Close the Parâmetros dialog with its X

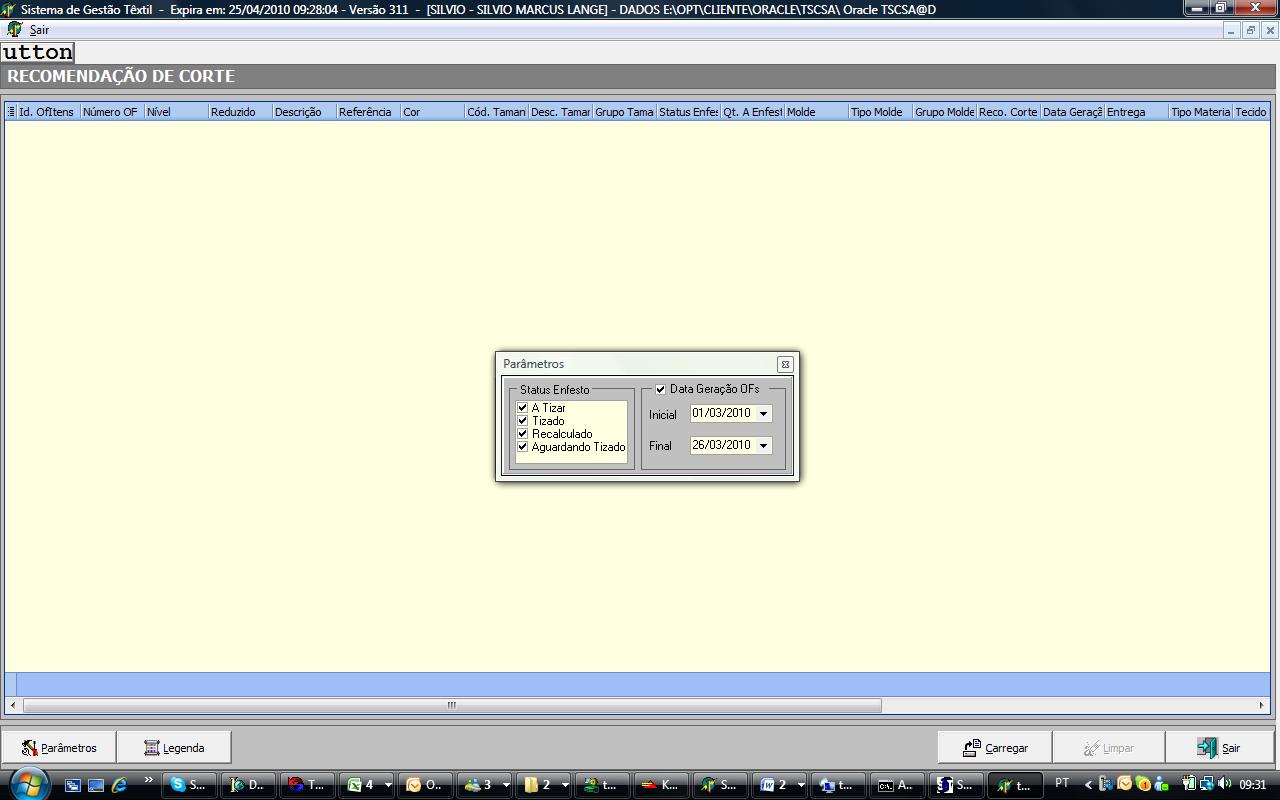tap(785, 365)
